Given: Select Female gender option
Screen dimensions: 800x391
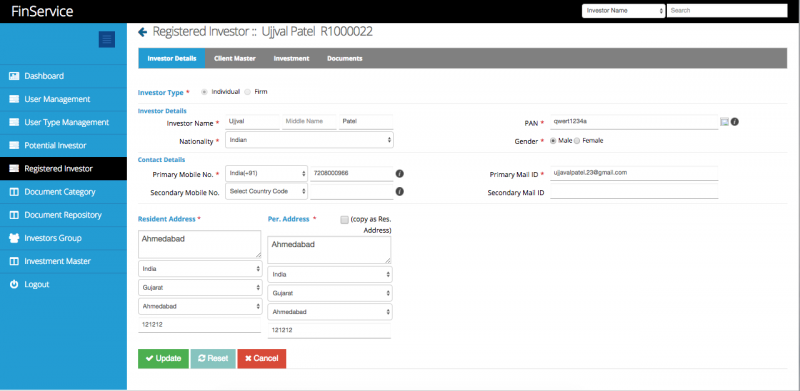Looking at the screenshot, I should (x=577, y=141).
